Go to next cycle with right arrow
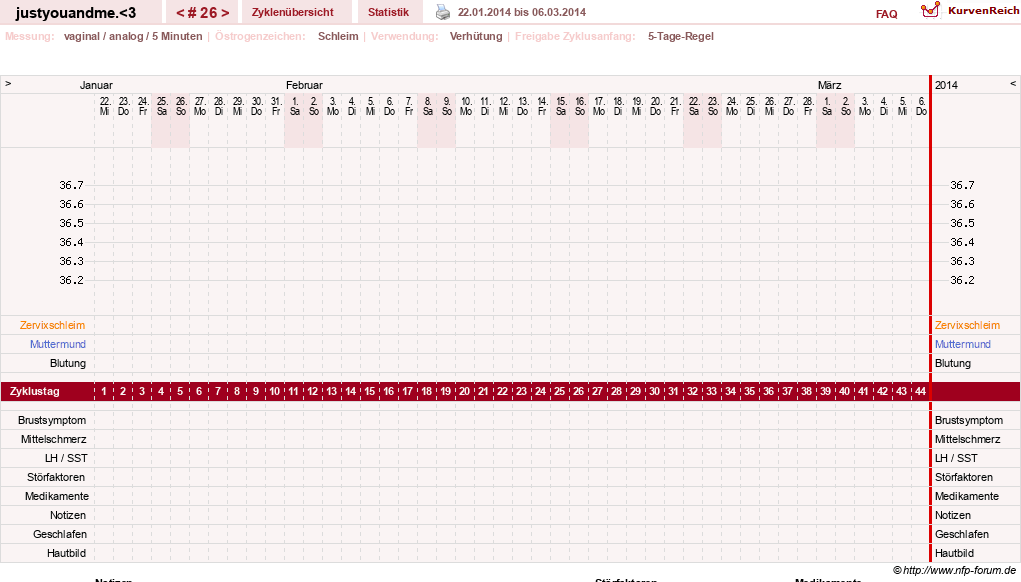Image resolution: width=1021 pixels, height=582 pixels. pos(225,12)
